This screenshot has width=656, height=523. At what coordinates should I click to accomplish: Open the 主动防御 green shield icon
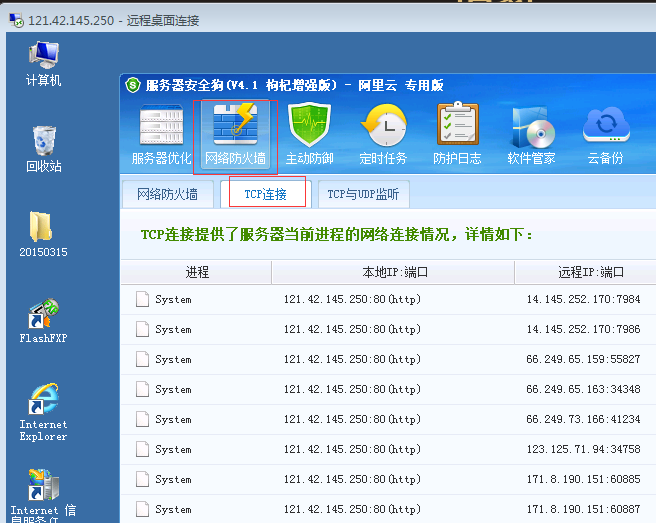point(309,135)
